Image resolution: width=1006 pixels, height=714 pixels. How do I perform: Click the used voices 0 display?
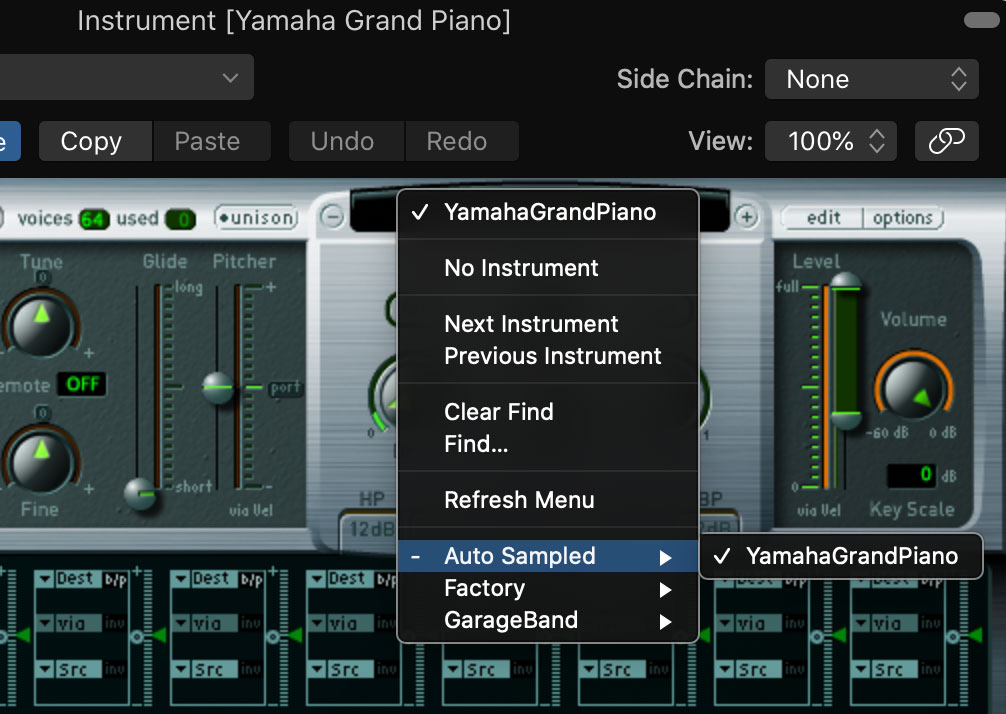pos(181,220)
